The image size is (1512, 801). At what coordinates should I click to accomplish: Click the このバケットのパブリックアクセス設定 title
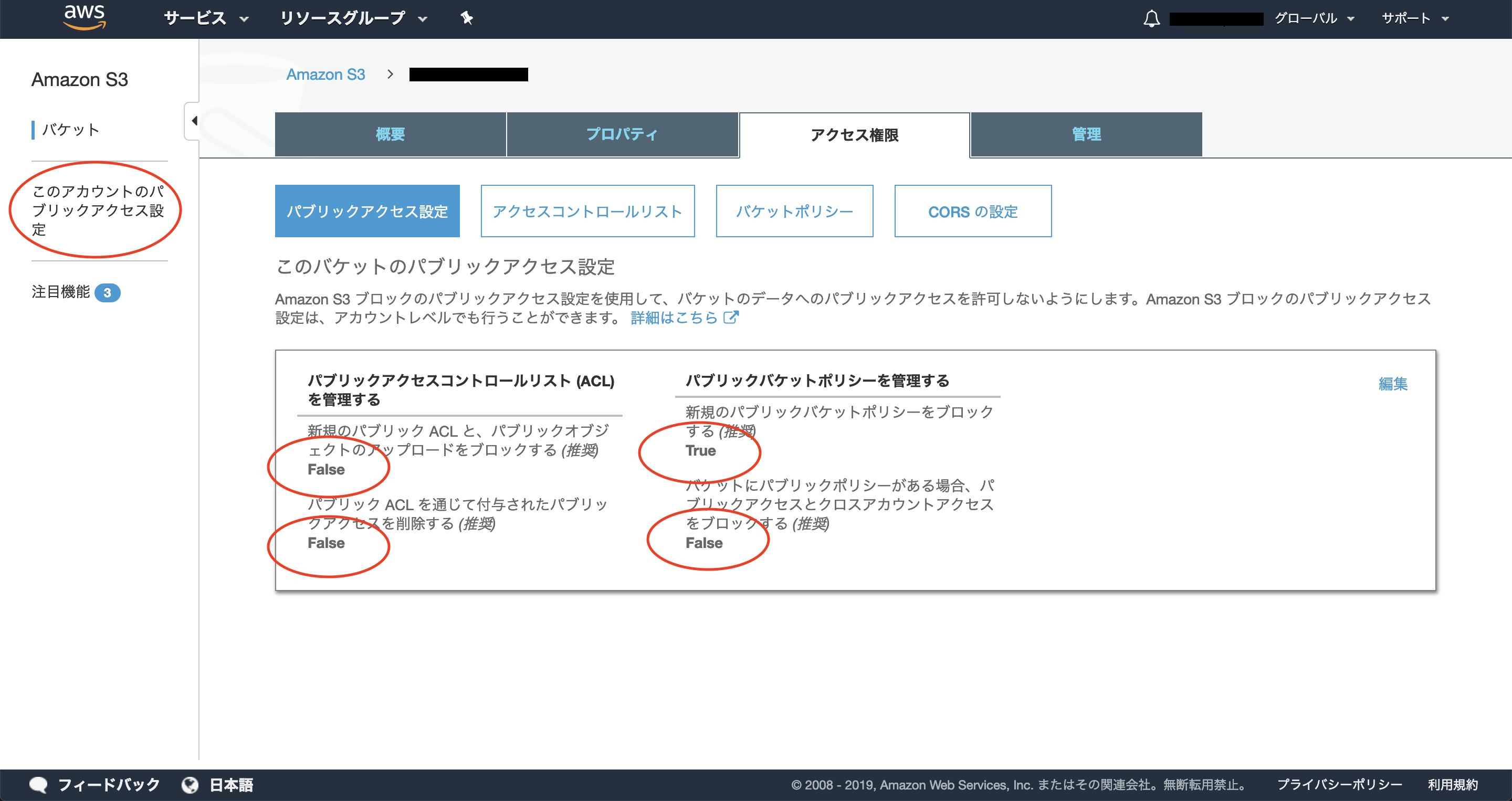pos(445,267)
